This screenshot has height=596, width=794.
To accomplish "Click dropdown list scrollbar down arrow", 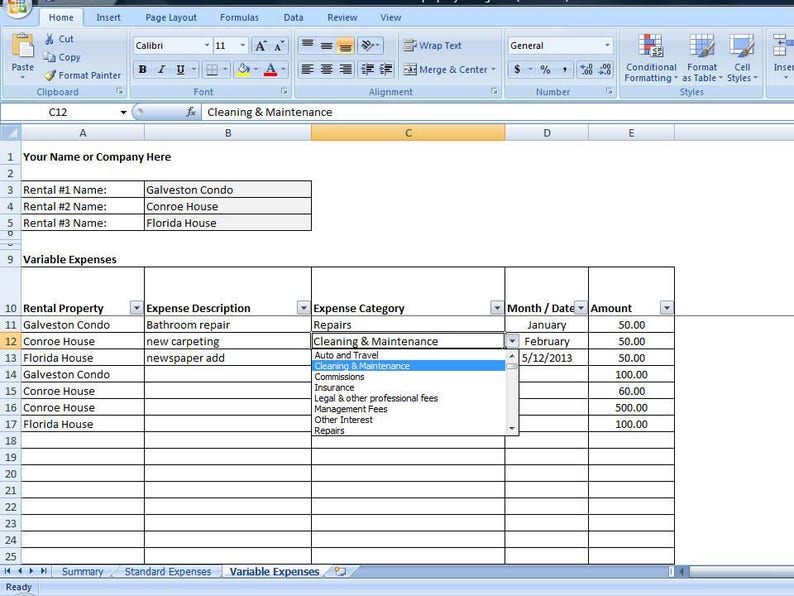I will tap(512, 428).
